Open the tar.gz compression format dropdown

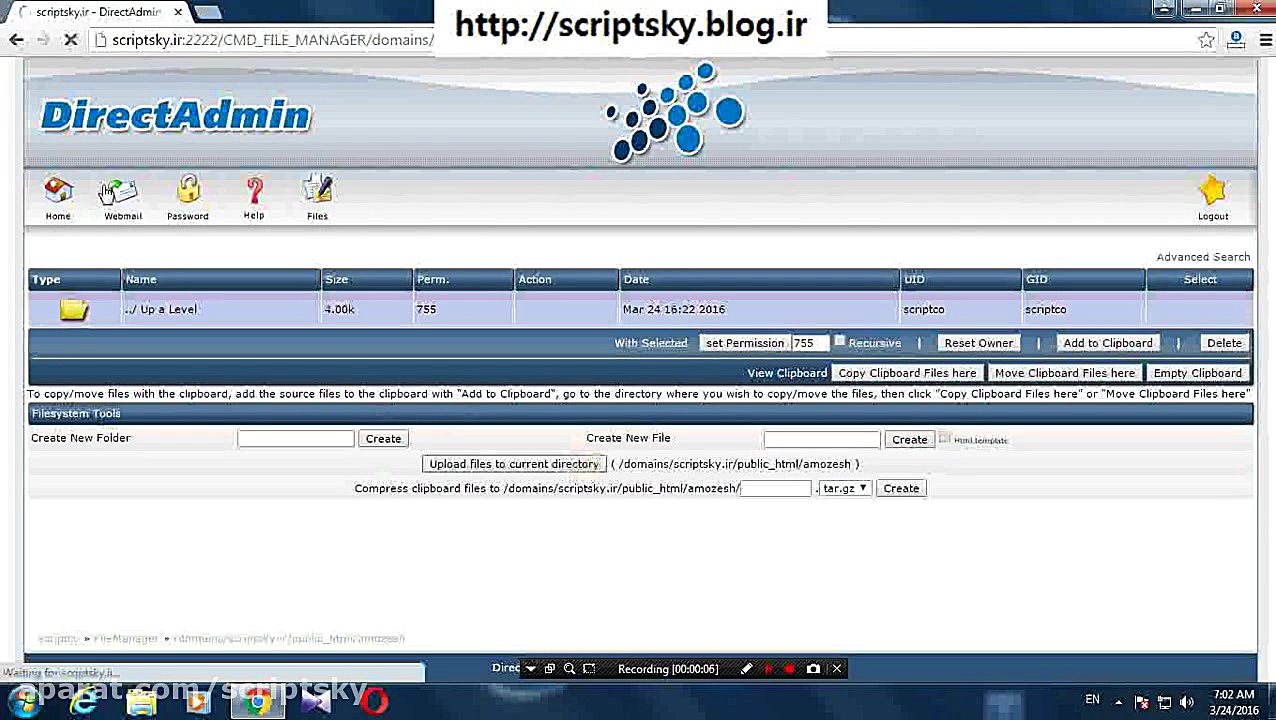pos(845,488)
